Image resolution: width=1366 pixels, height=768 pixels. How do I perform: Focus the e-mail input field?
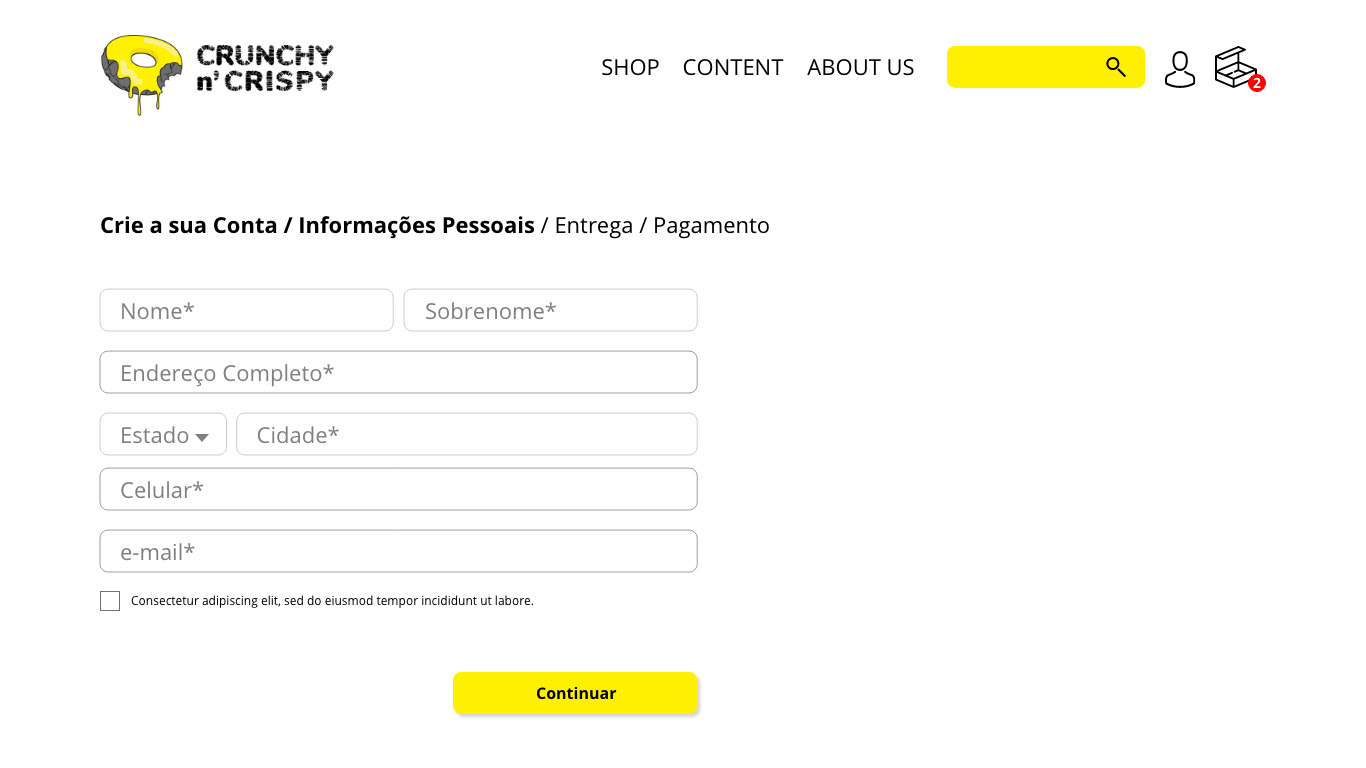tap(398, 552)
